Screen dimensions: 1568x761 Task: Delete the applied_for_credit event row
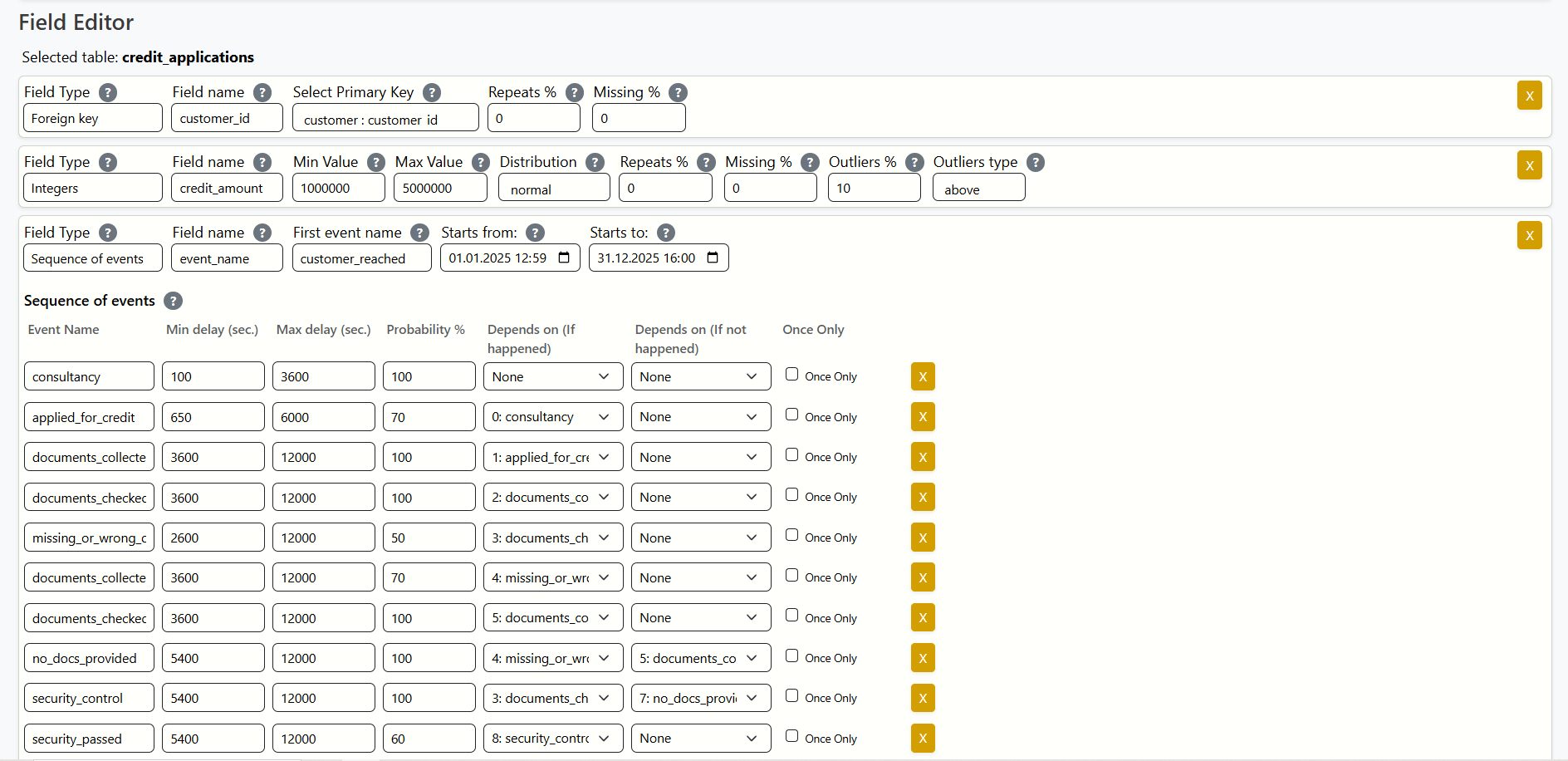click(x=922, y=417)
